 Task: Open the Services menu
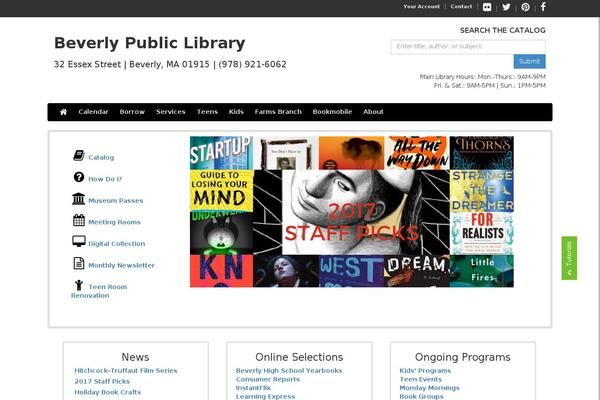171,112
